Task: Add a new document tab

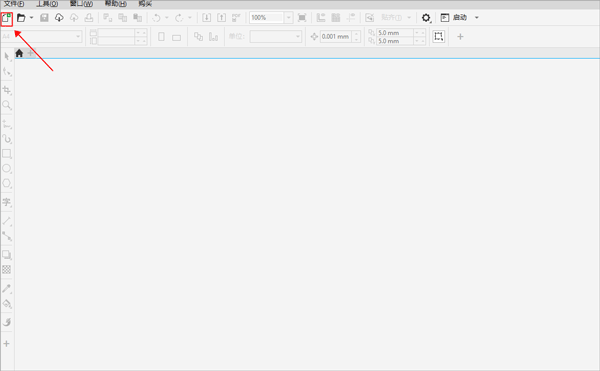Action: 30,53
